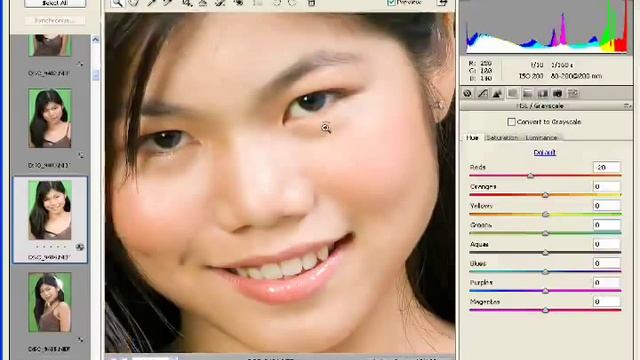Open the Basic panel tab icon
The image size is (640, 360).
pyautogui.click(x=467, y=93)
